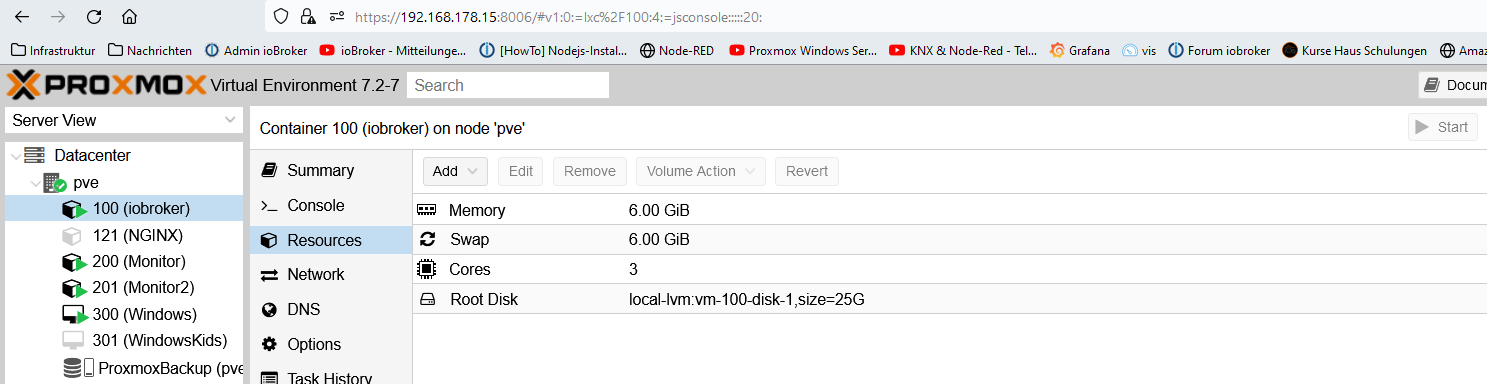Open the Options tab
This screenshot has height=384, width=1487.
[x=331, y=344]
